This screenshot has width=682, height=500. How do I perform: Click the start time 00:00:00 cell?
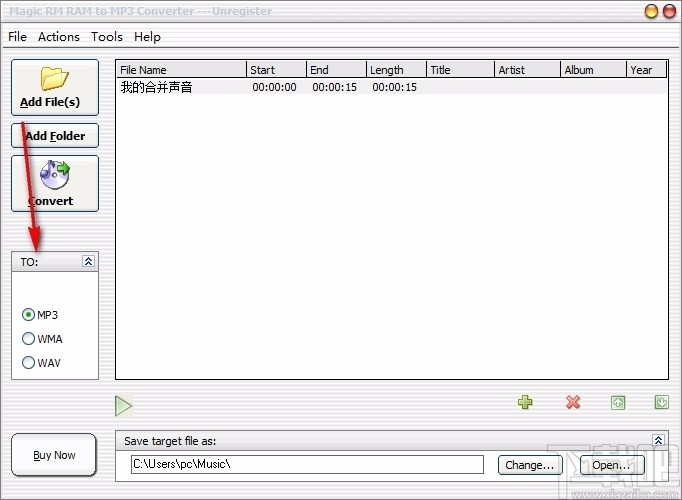click(x=274, y=87)
